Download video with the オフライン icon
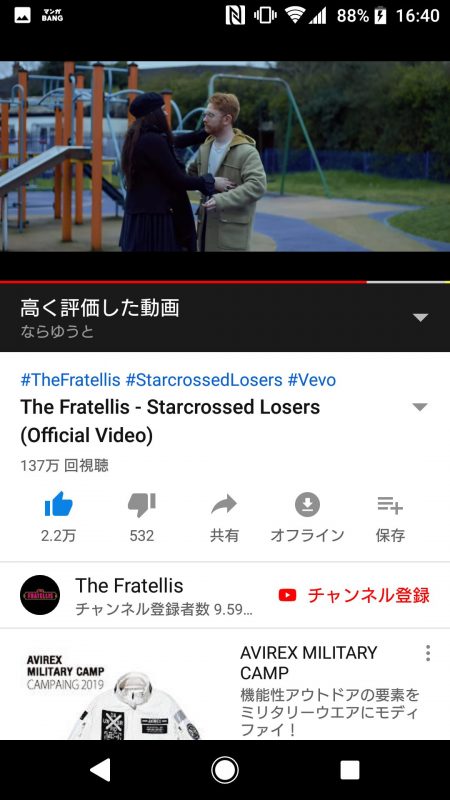Image resolution: width=450 pixels, height=800 pixels. 307,505
